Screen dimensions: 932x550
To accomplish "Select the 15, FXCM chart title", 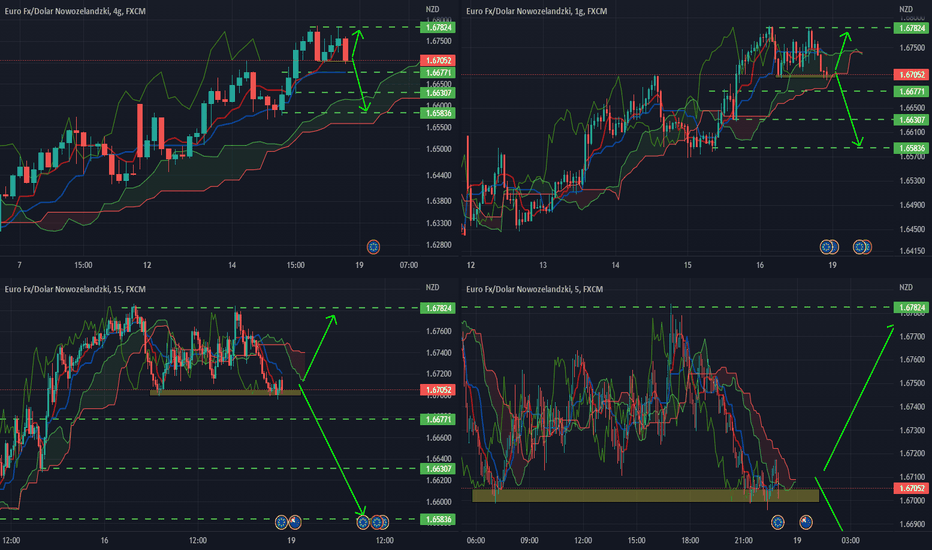I will pos(75,289).
